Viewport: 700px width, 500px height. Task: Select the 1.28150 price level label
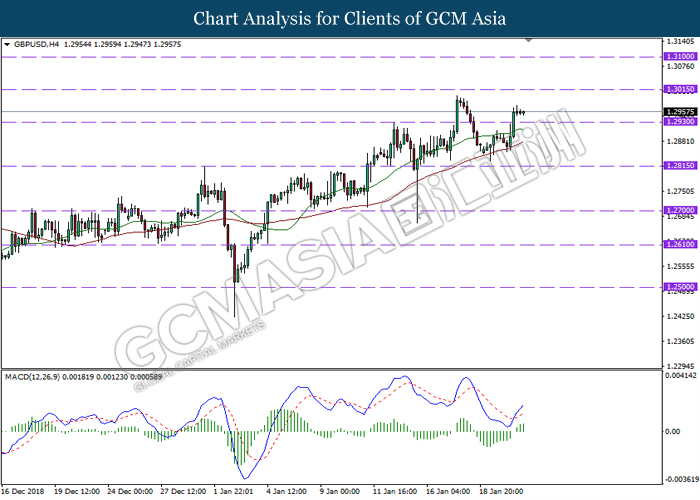680,165
